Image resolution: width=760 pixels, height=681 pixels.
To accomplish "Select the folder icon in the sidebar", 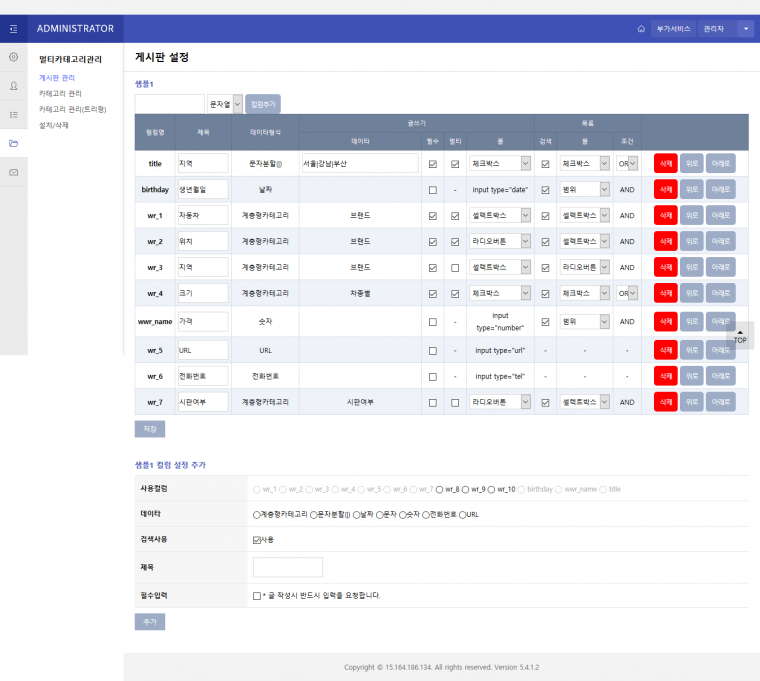I will [x=13, y=144].
